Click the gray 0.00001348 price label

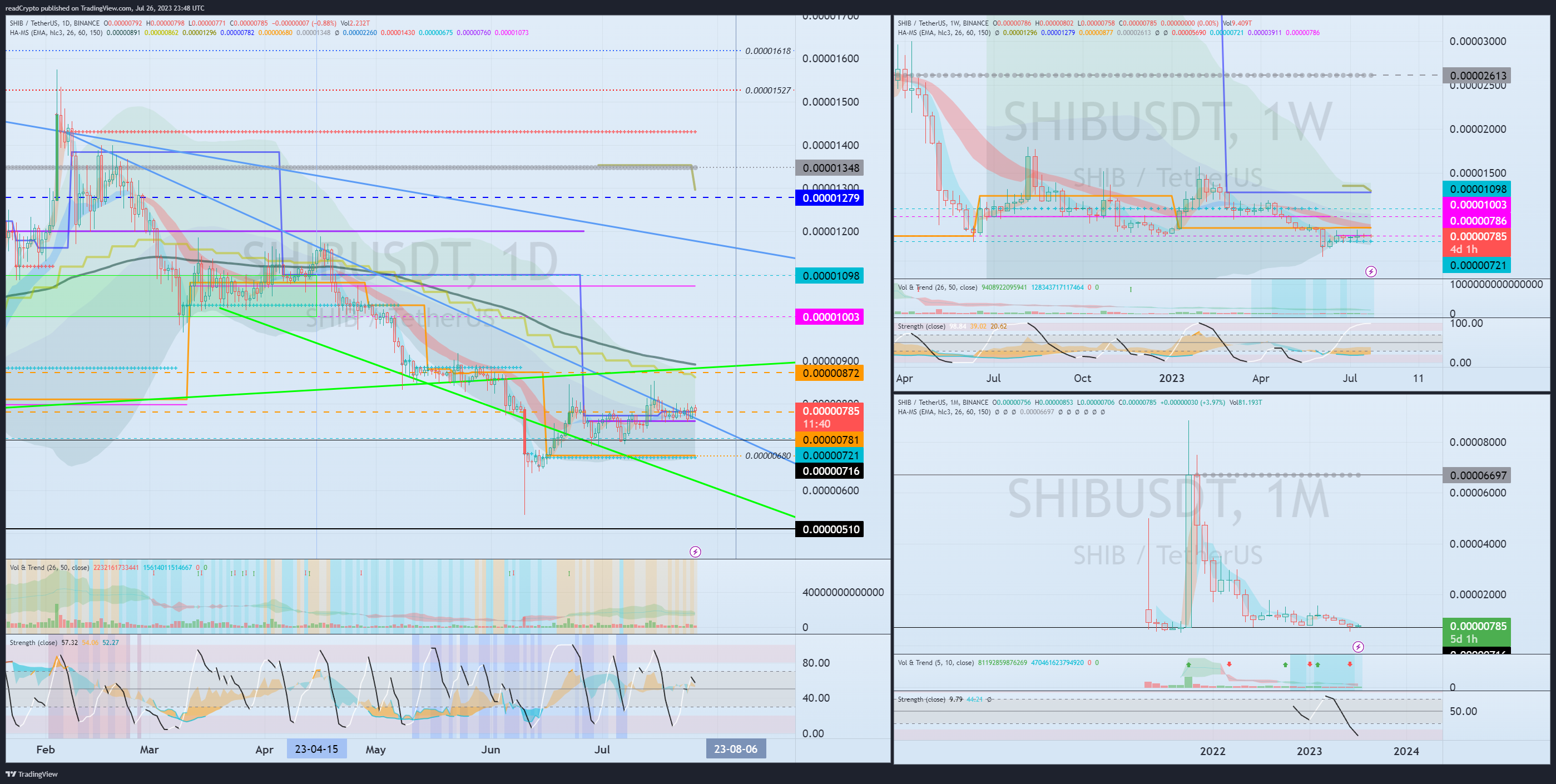[829, 168]
